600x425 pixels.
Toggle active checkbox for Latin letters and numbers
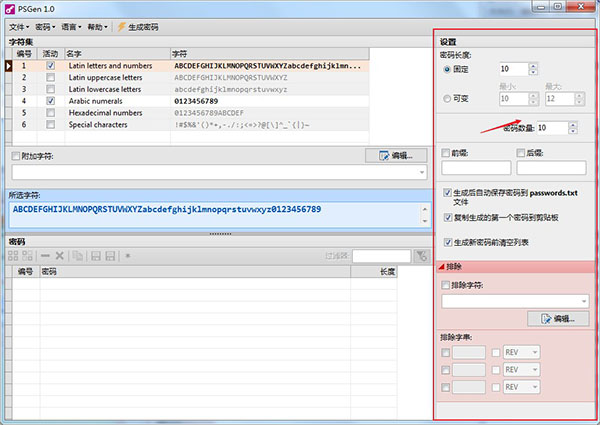point(51,66)
